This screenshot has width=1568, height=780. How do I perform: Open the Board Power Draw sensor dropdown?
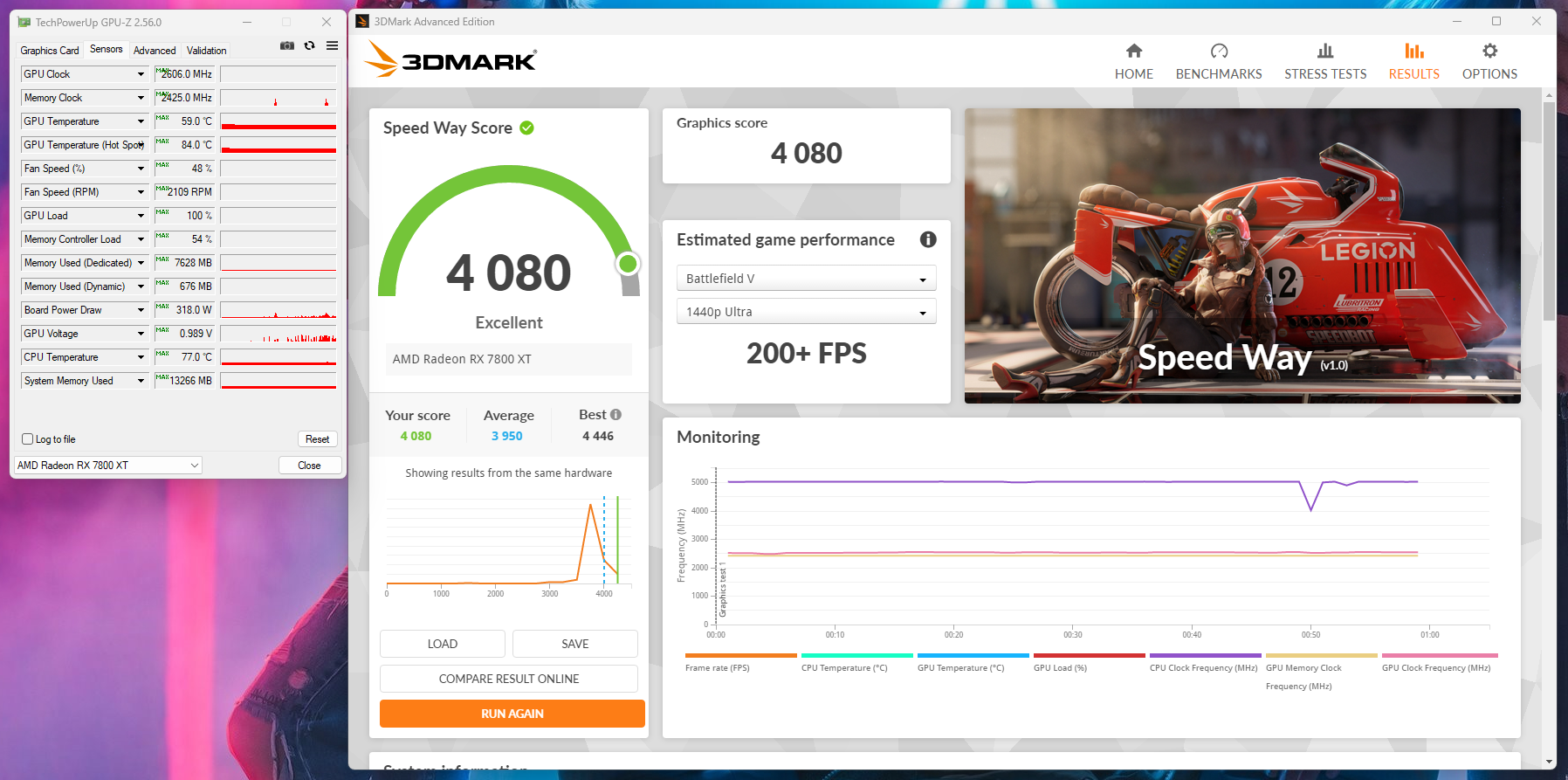point(141,310)
